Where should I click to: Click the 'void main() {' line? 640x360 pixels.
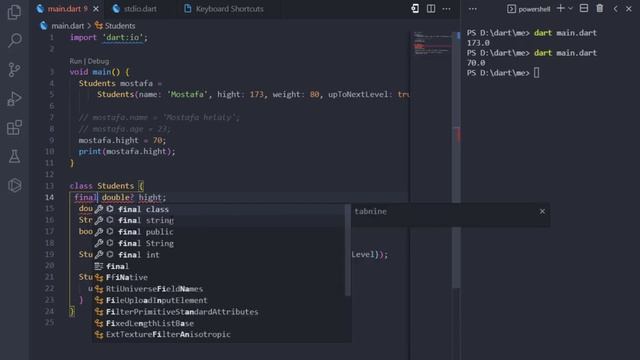click(100, 72)
